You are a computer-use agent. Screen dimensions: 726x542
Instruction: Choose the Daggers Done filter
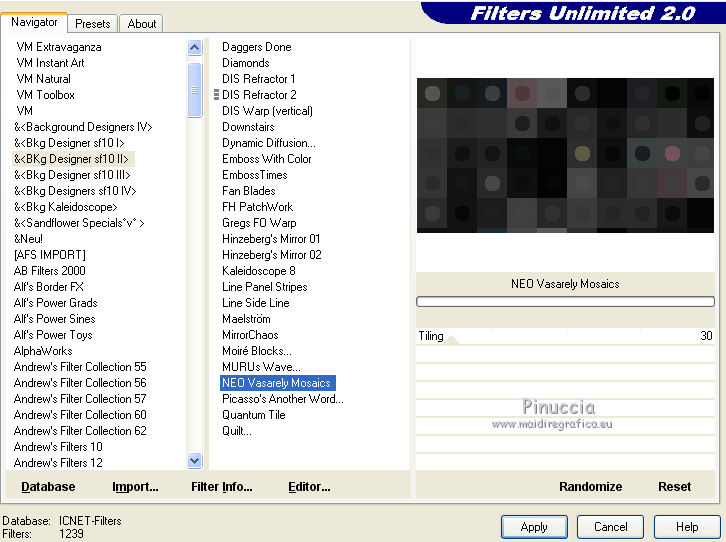pos(257,47)
